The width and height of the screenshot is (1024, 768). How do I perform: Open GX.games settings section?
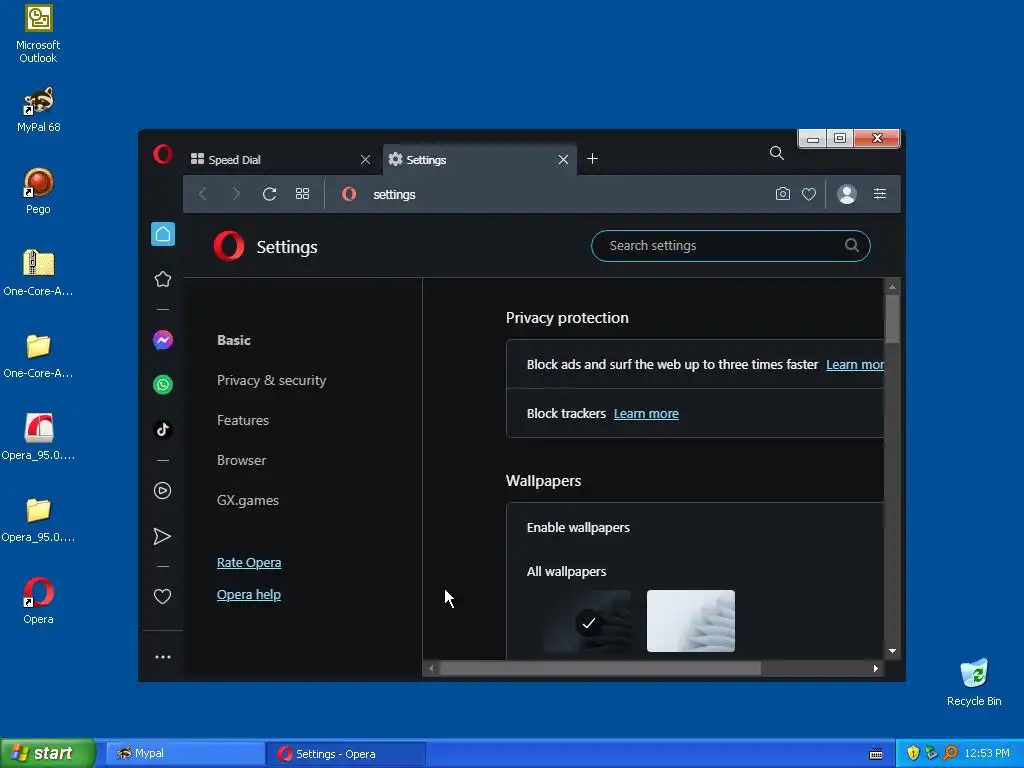[x=248, y=500]
